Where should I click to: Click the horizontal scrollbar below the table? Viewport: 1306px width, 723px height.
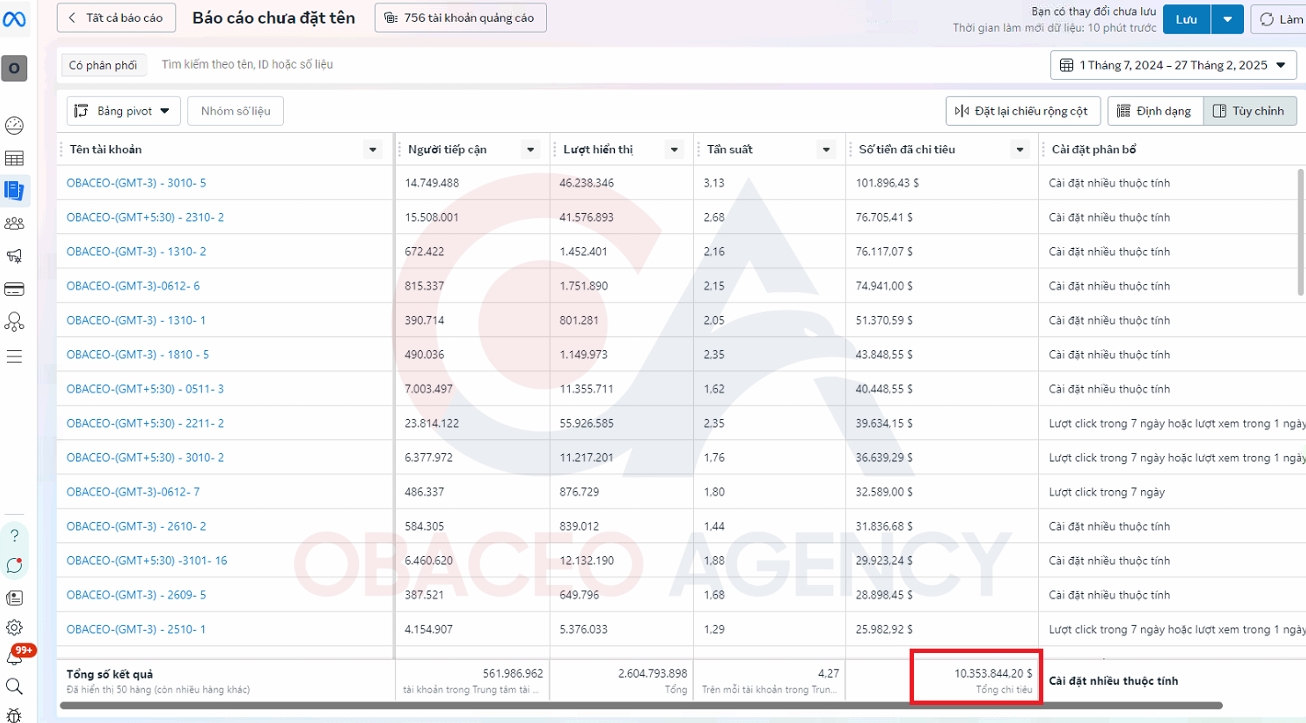point(640,706)
